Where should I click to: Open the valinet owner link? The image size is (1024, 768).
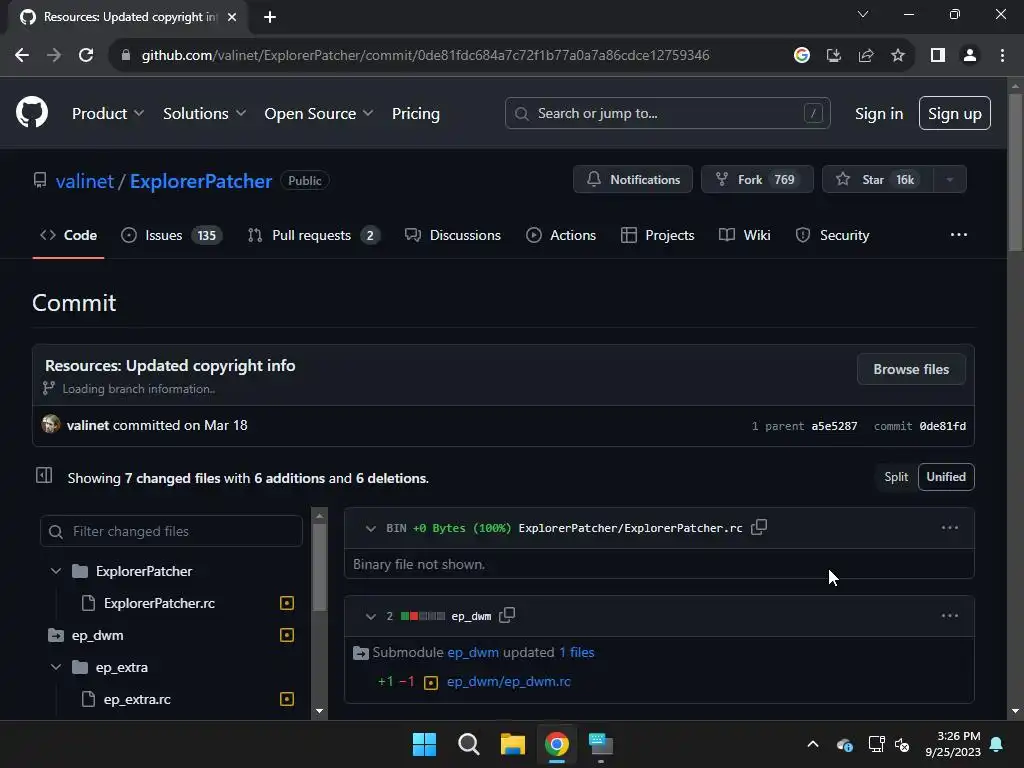85,181
